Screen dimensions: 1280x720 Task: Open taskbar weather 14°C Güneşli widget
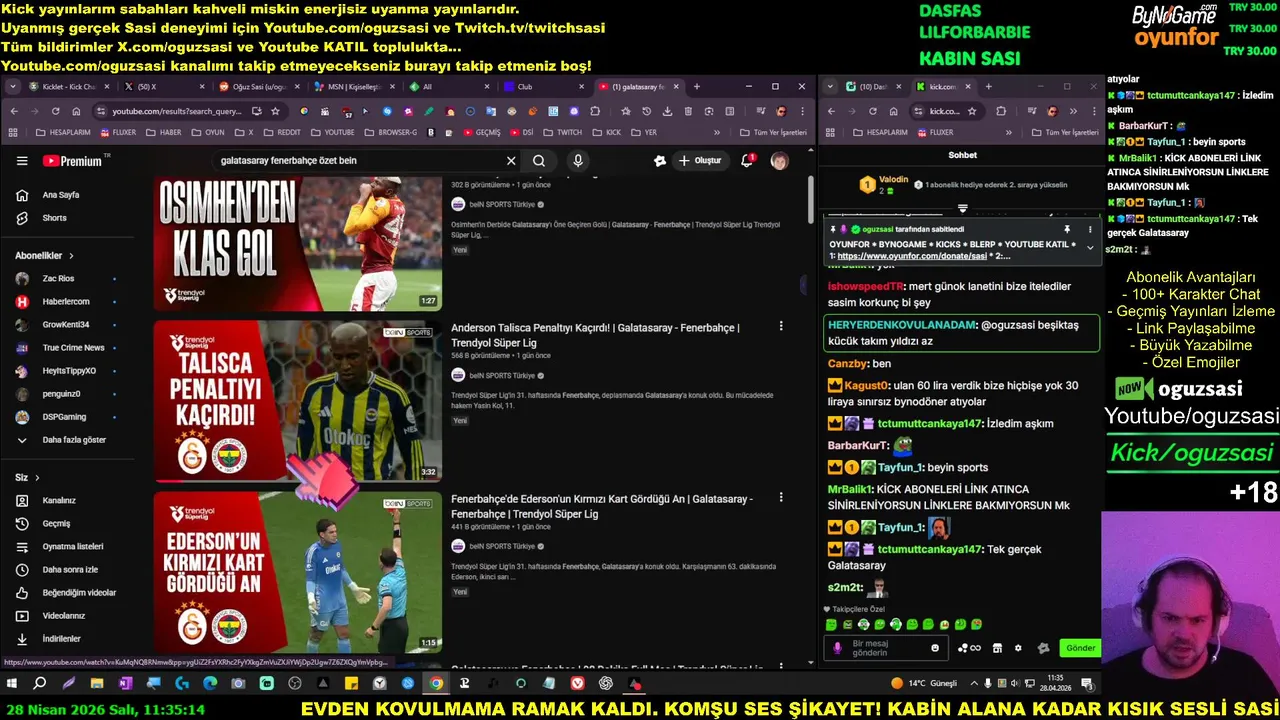pyautogui.click(x=924, y=684)
